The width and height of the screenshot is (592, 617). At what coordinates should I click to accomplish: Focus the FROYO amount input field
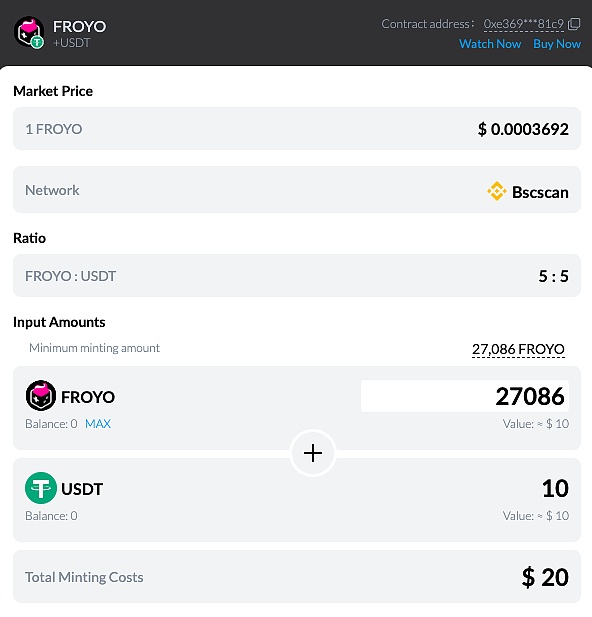pyautogui.click(x=465, y=396)
